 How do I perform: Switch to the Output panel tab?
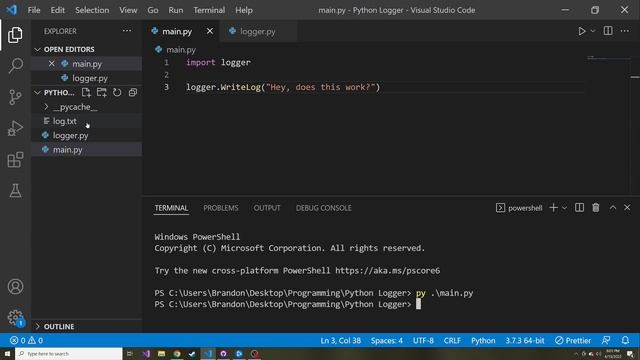267,208
